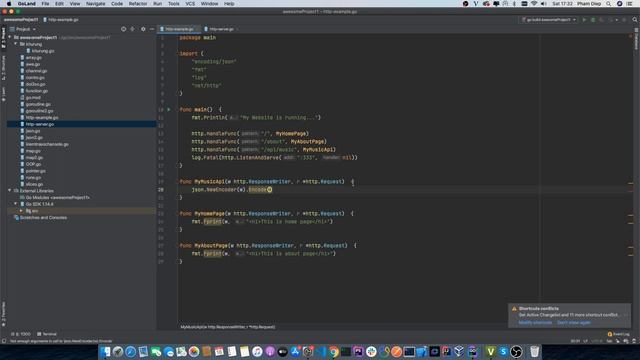
Task: Click the editor error stripe marker near line 20
Action: click(x=631, y=190)
